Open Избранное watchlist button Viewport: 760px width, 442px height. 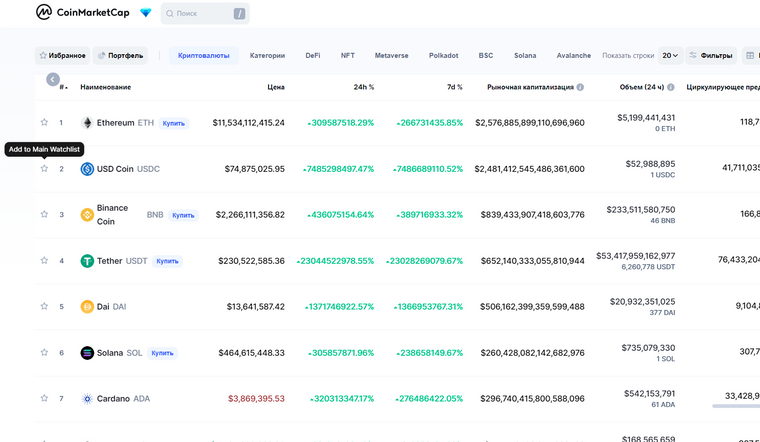63,55
